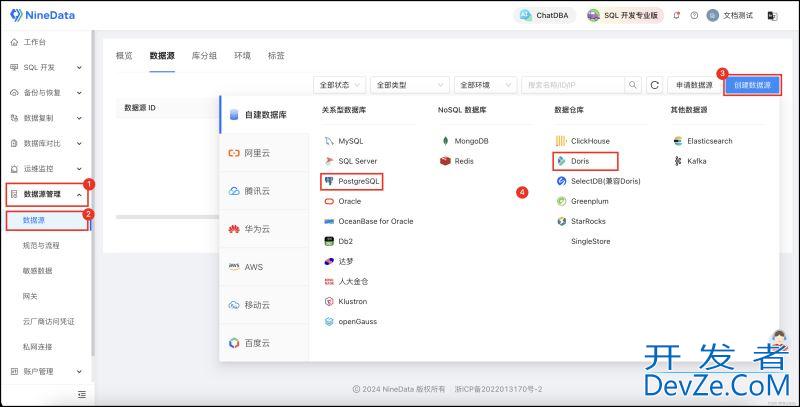The height and width of the screenshot is (407, 800).
Task: Open 私网连接 in sidebar
Action: pos(37,347)
